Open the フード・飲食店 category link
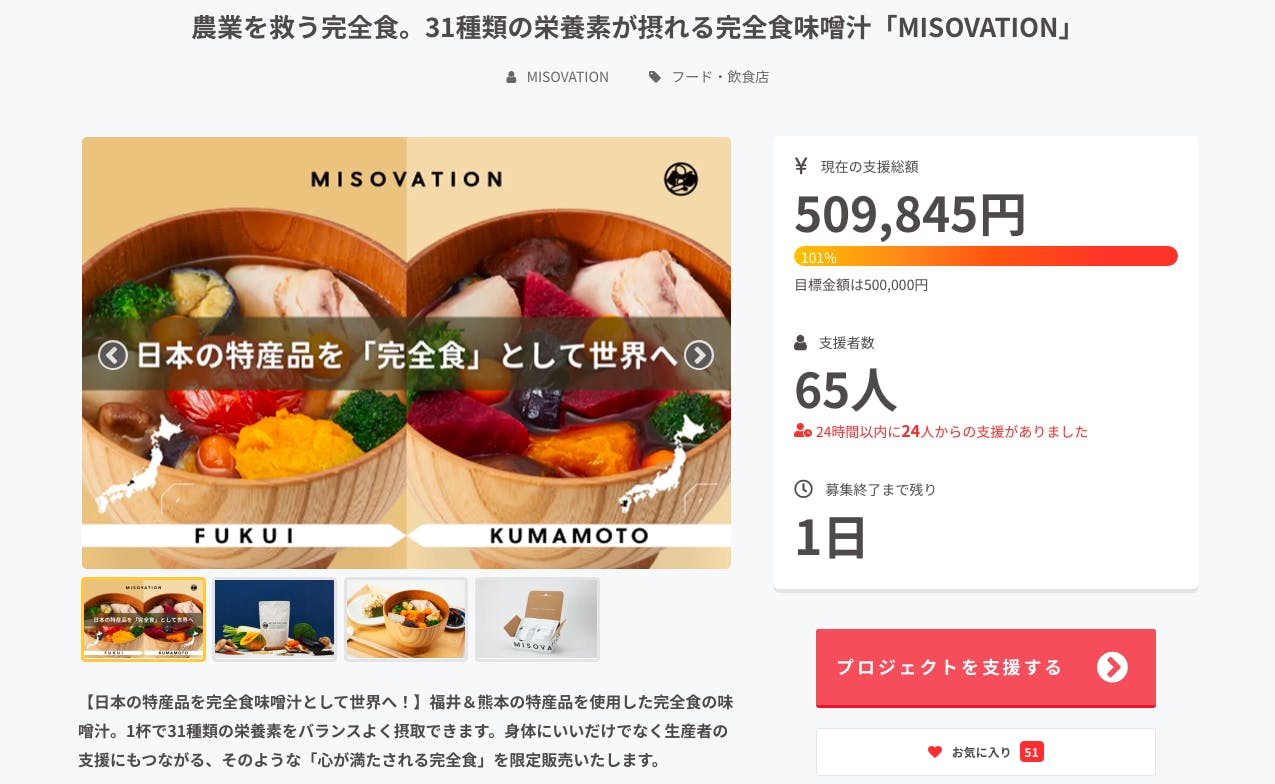Image resolution: width=1275 pixels, height=784 pixels. [x=720, y=77]
